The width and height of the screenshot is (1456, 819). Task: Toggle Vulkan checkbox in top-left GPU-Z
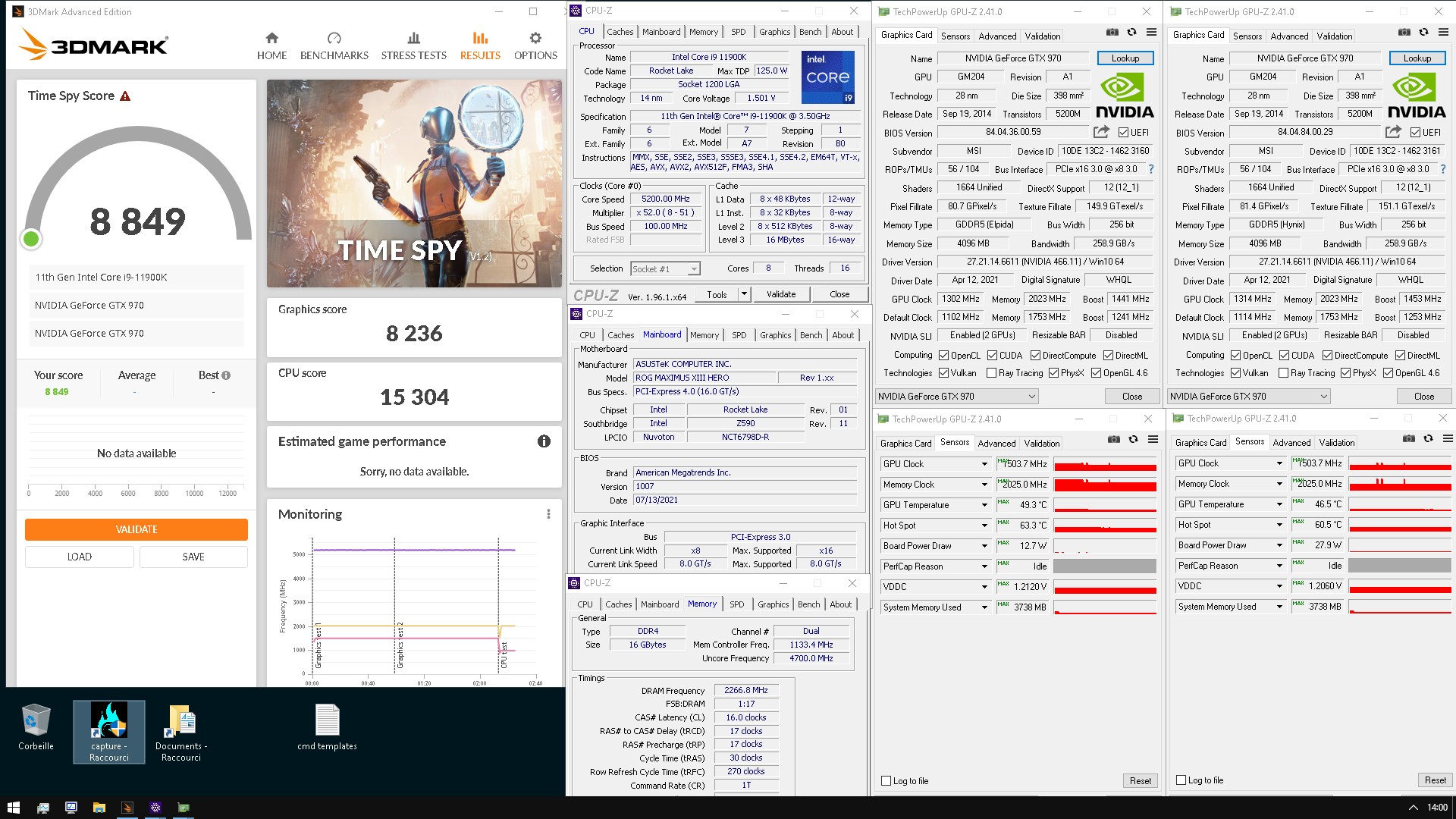pos(943,372)
